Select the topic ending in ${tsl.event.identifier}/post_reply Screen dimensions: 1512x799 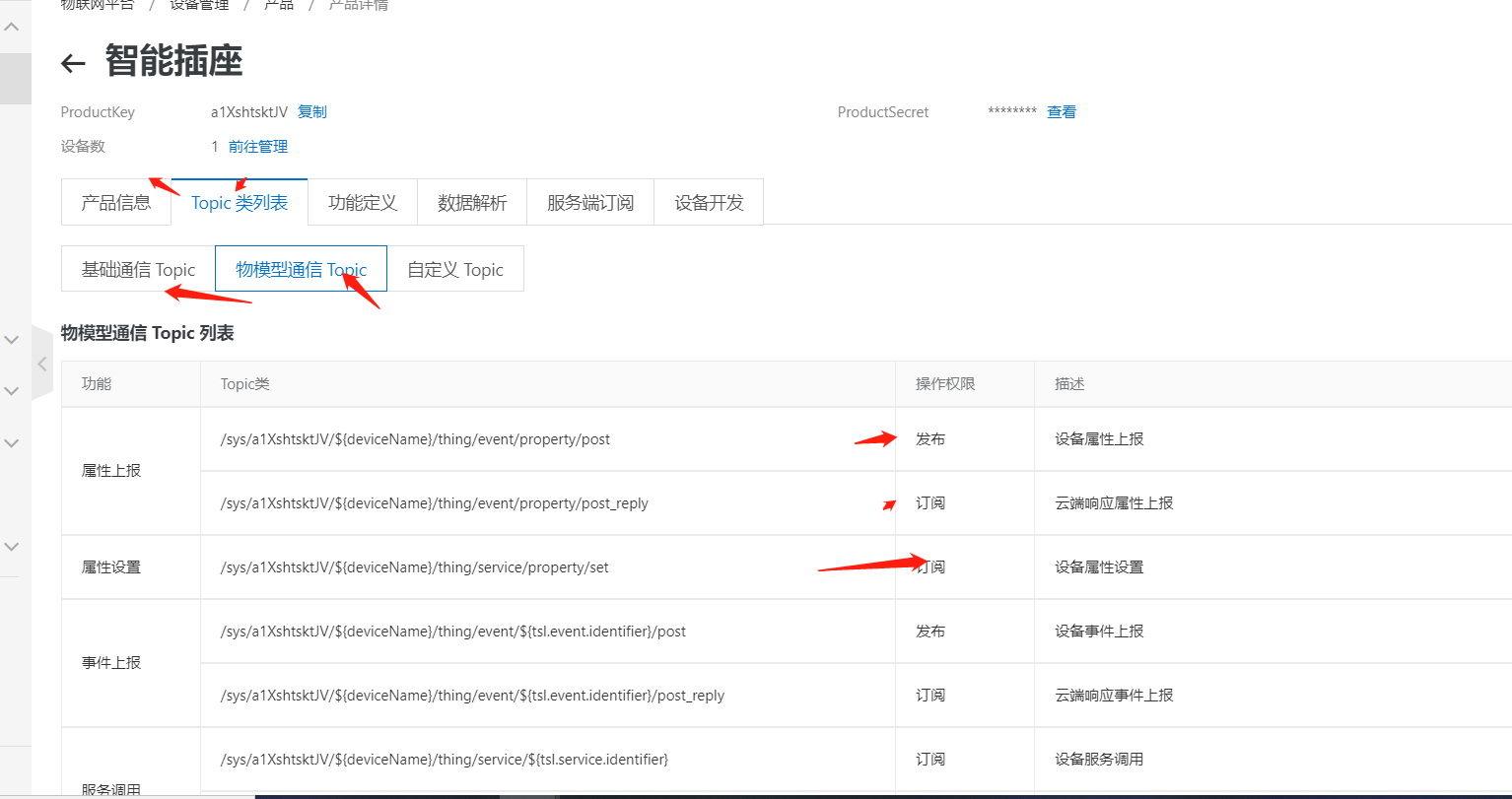[473, 696]
